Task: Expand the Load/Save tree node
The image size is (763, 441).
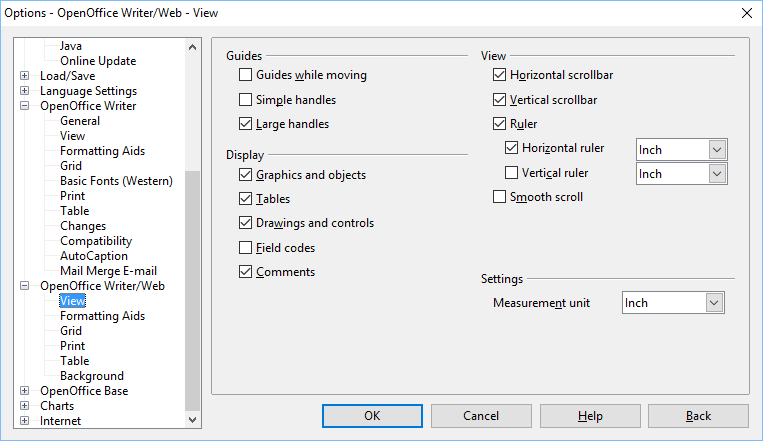Action: tap(24, 76)
